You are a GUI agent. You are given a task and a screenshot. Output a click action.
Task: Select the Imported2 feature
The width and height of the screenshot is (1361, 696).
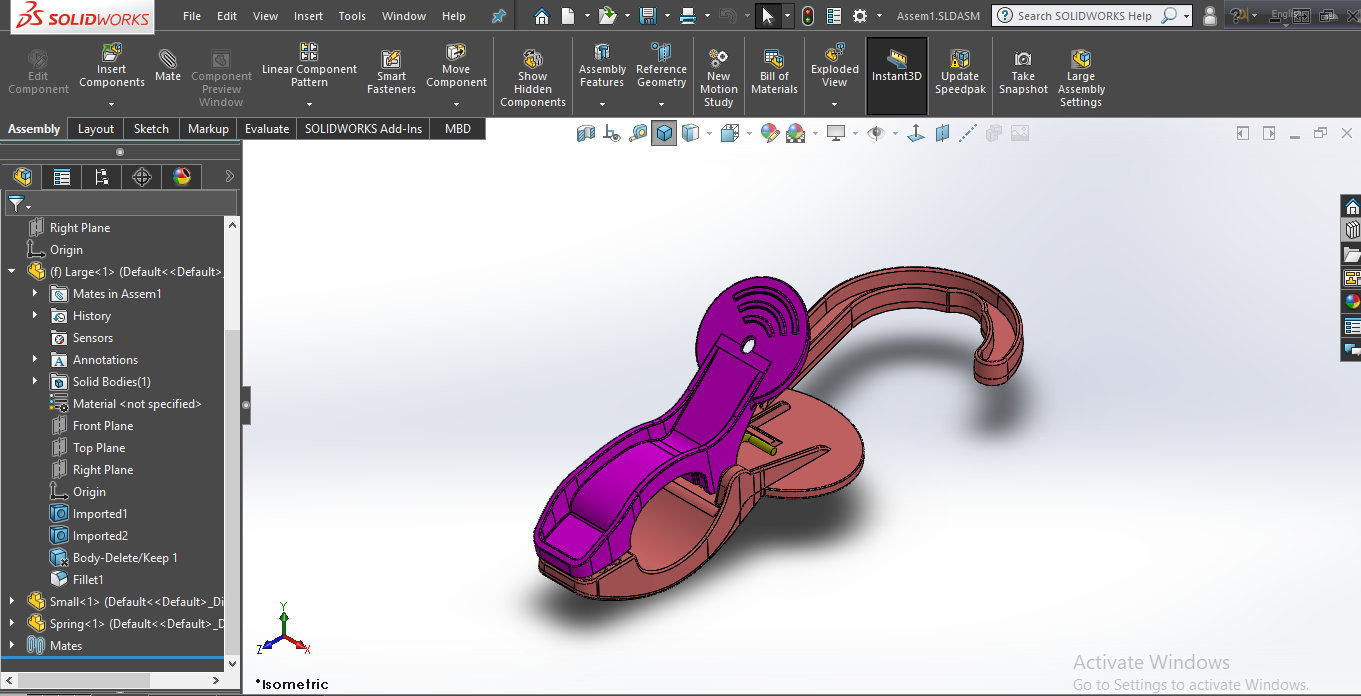[100, 535]
